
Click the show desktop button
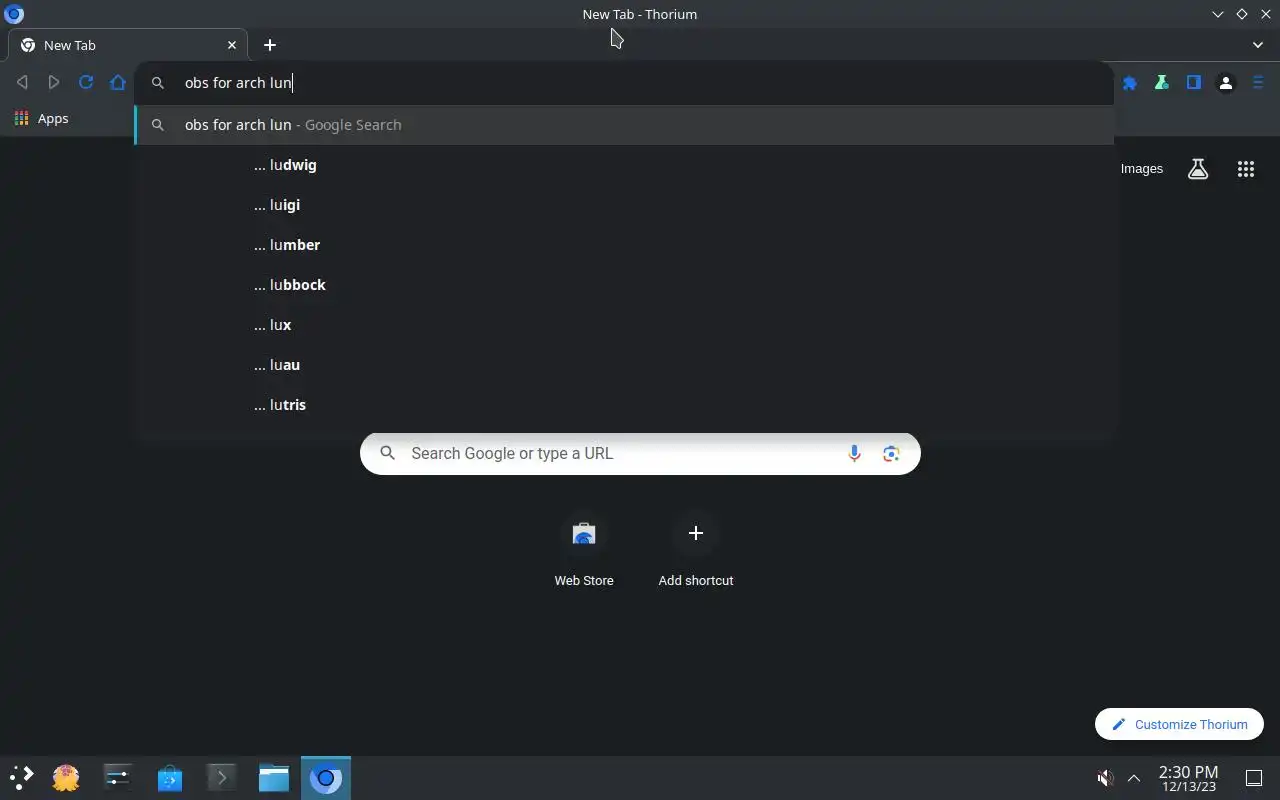[1254, 778]
